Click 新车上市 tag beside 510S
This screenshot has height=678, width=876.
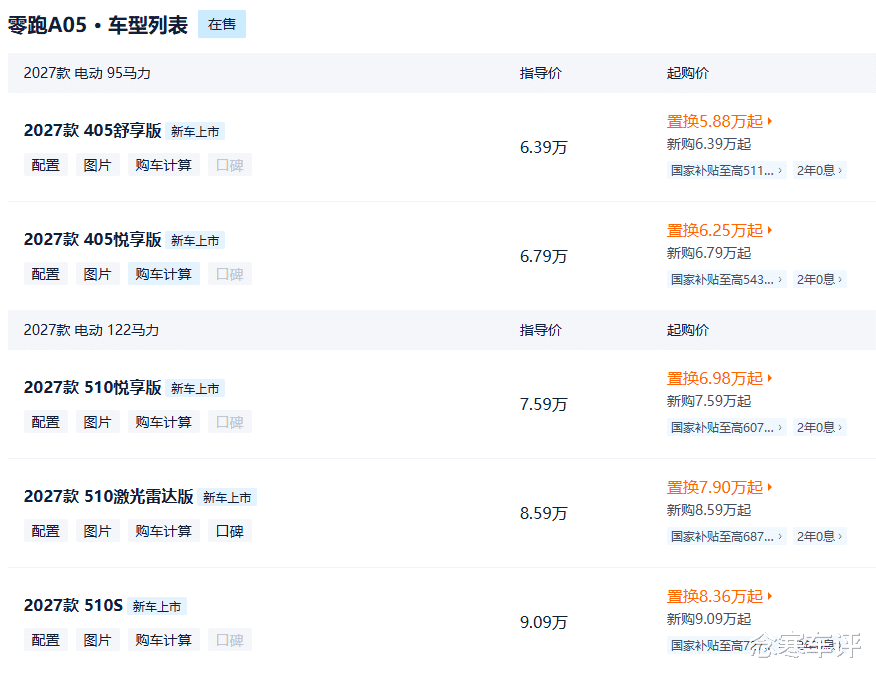click(157, 606)
